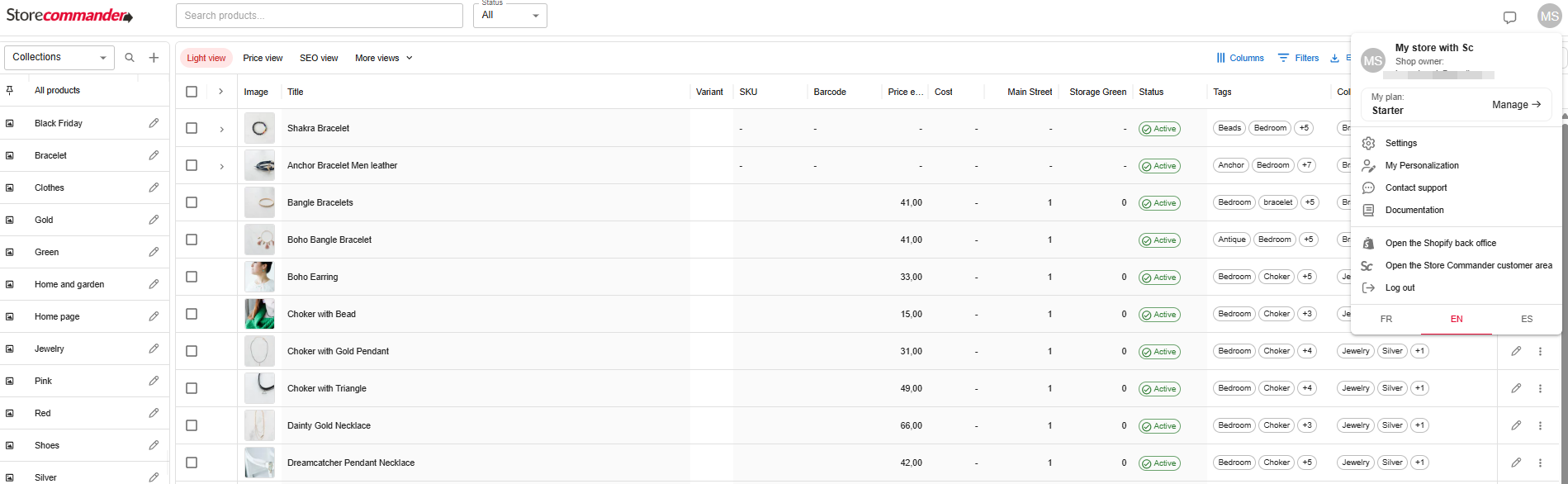
Task: Click Manage to change the plan
Action: click(1516, 105)
